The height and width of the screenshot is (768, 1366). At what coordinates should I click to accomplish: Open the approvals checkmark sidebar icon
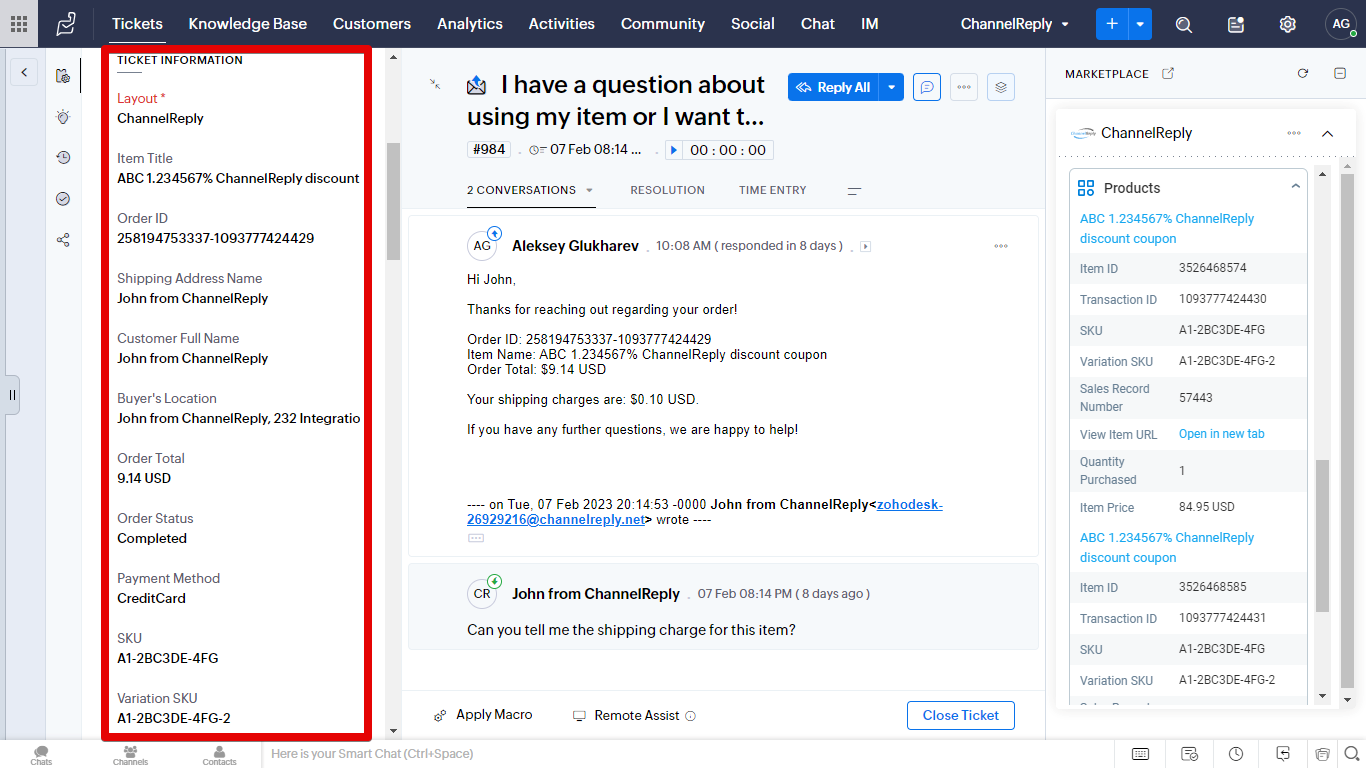[x=63, y=199]
